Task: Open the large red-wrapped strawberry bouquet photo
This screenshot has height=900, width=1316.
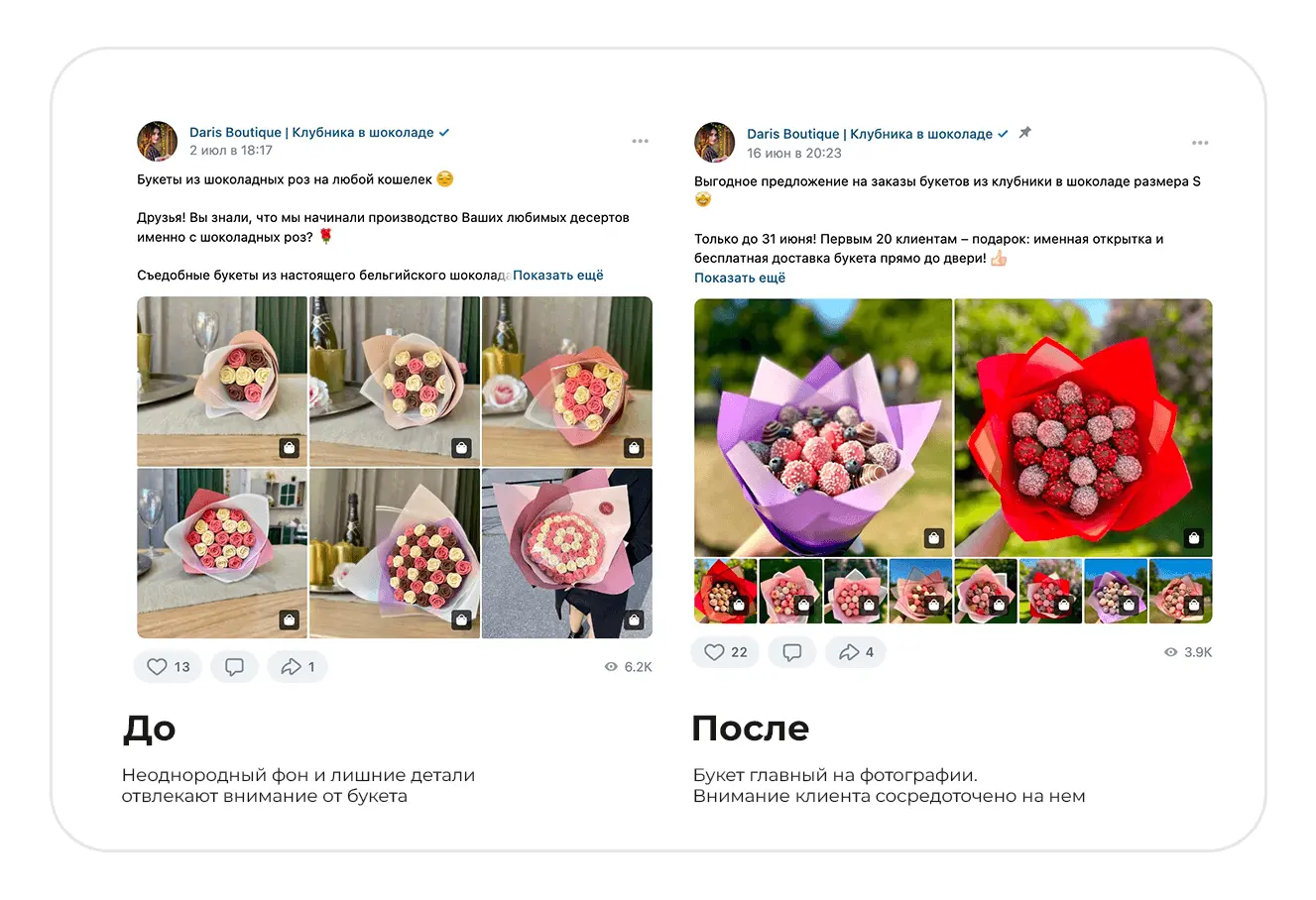Action: click(x=1083, y=427)
